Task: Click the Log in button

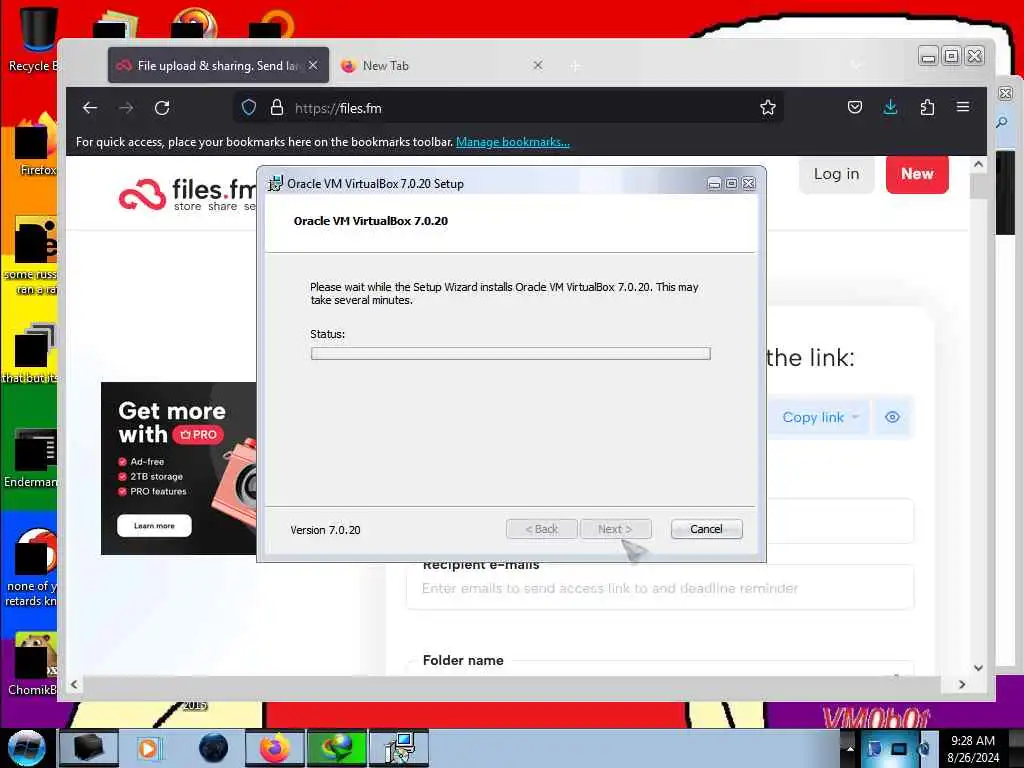Action: coord(836,174)
